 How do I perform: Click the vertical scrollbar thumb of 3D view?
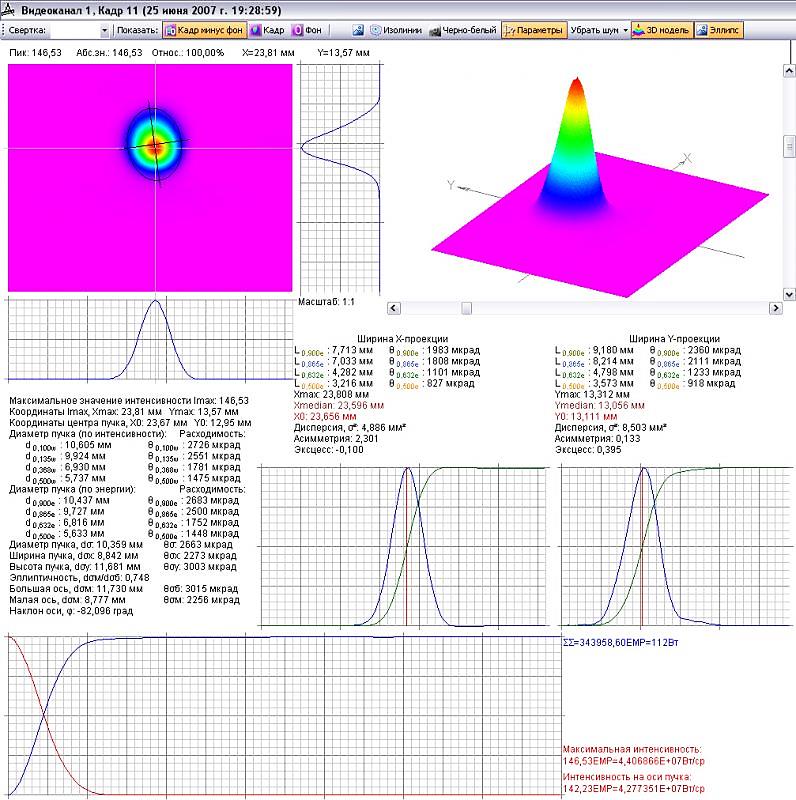789,146
